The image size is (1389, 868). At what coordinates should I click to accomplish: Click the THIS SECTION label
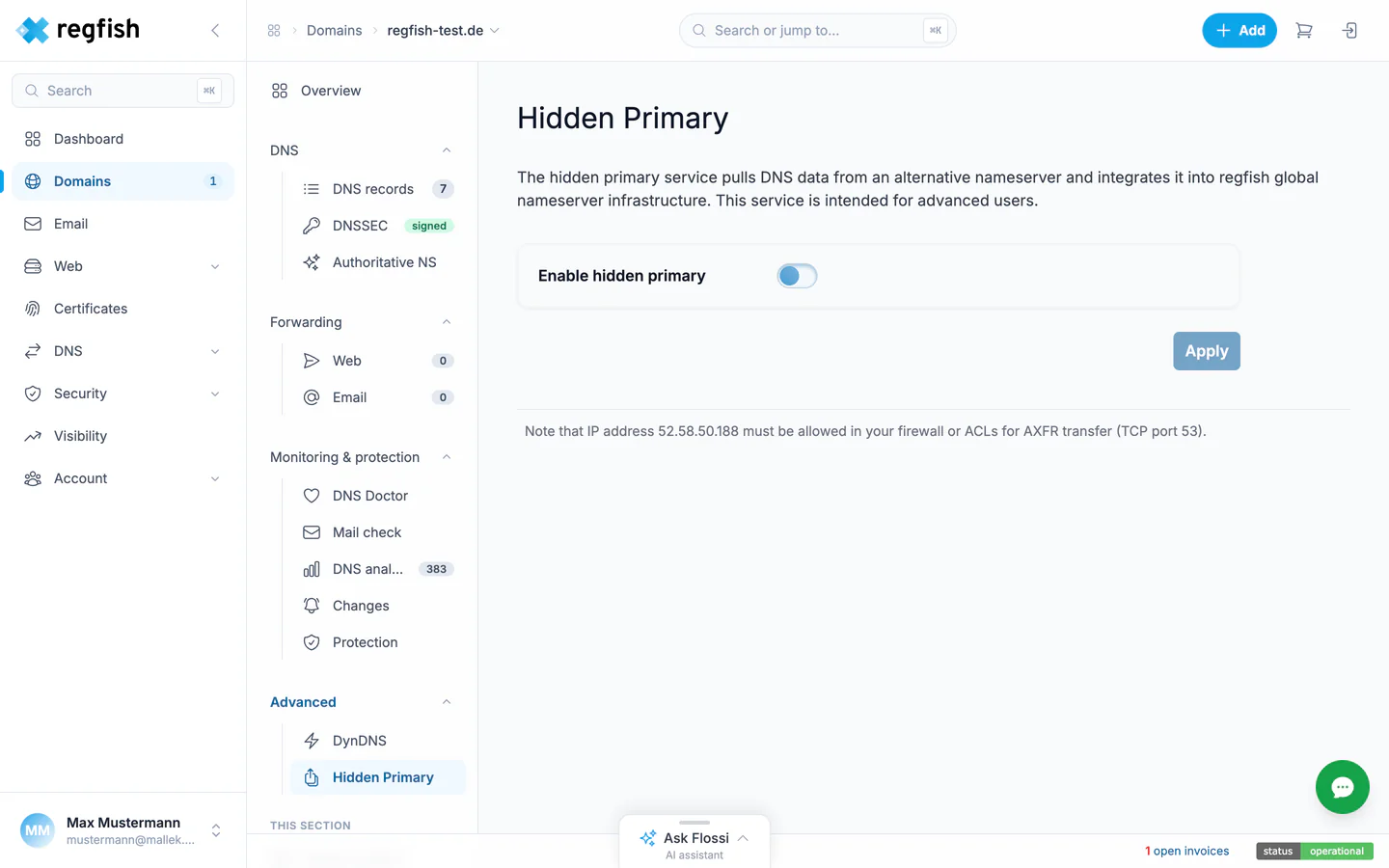[x=311, y=826]
